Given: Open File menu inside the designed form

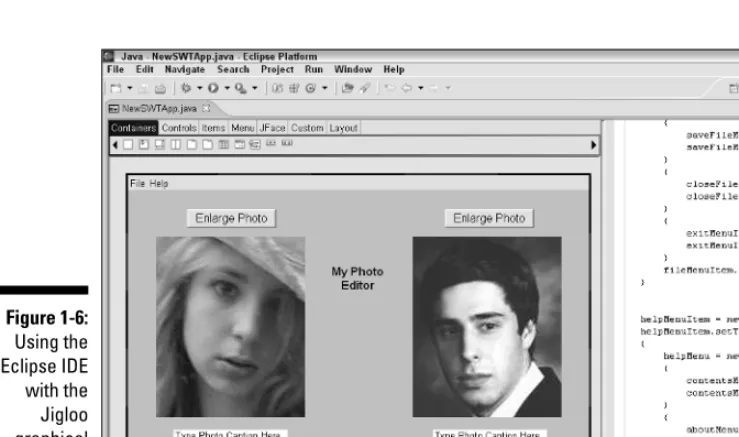Looking at the screenshot, I should (137, 184).
